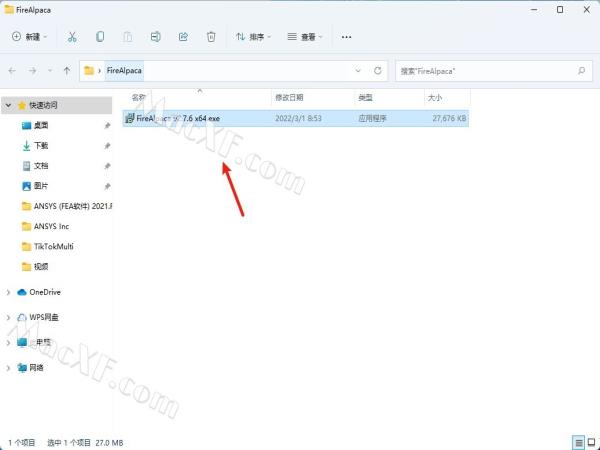The height and width of the screenshot is (450, 600).
Task: Select WPS网盘 in navigation pane
Action: click(x=44, y=317)
